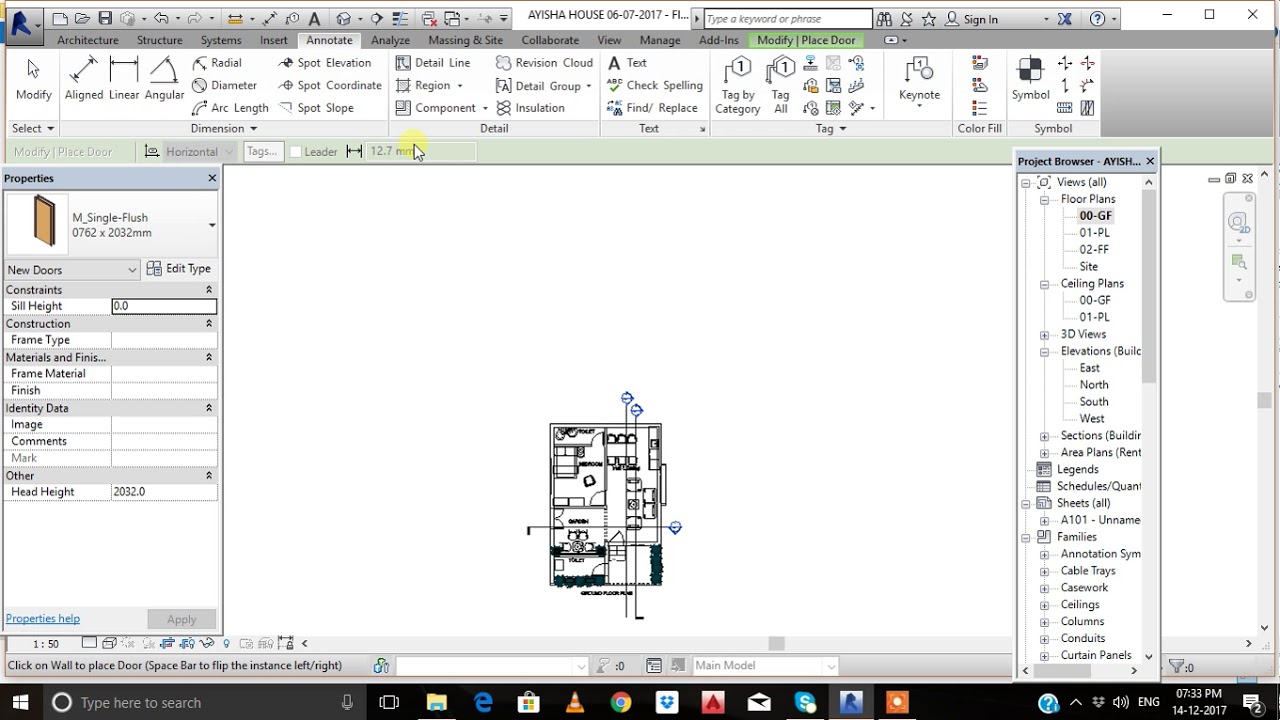
Task: Click Tag by Category tool
Action: tap(737, 86)
